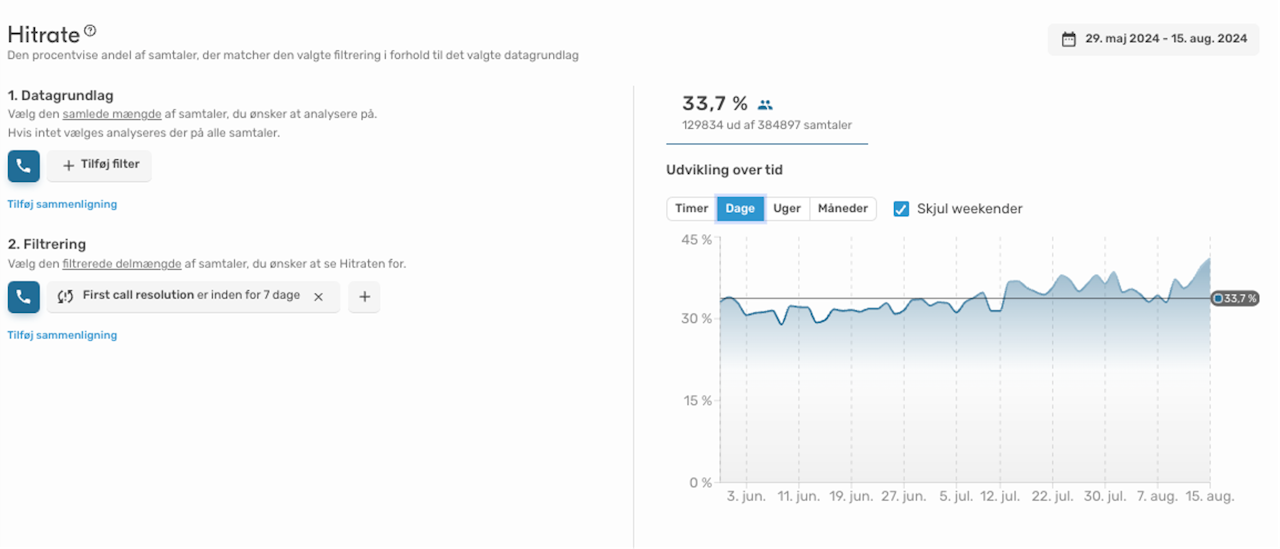Click the First call resolution cycle icon
The width and height of the screenshot is (1280, 549).
(x=66, y=297)
